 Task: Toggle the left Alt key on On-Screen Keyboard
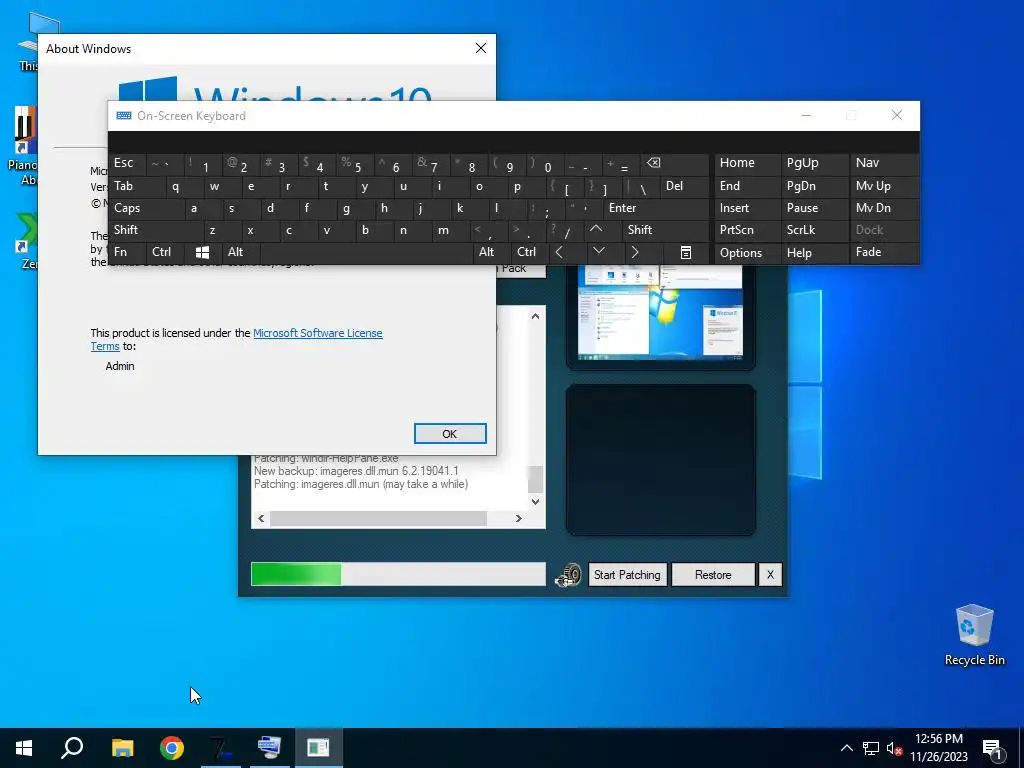(x=240, y=252)
